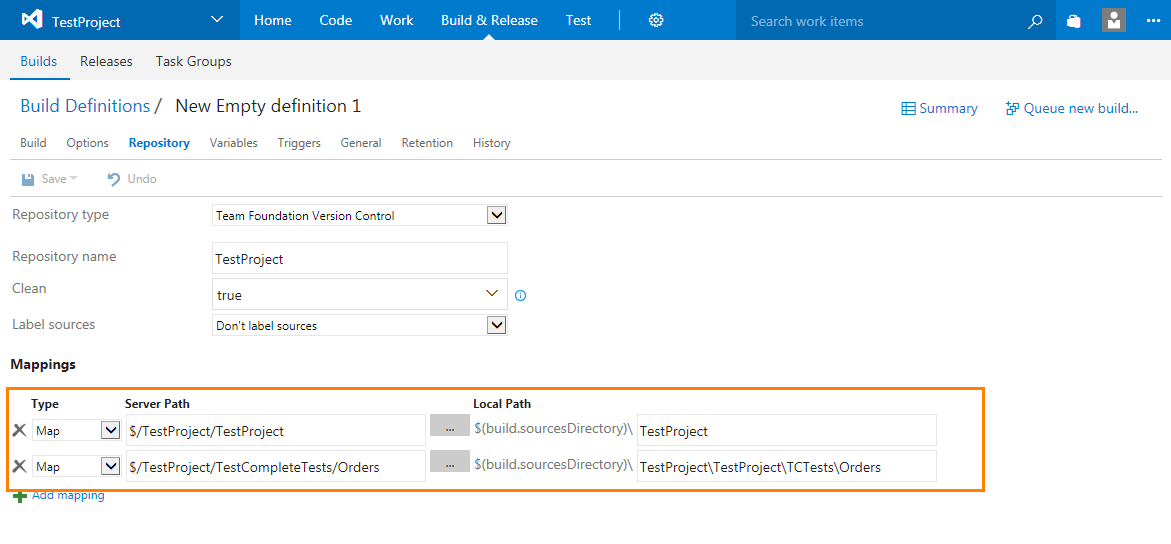Open the Repository type dropdown

496,215
